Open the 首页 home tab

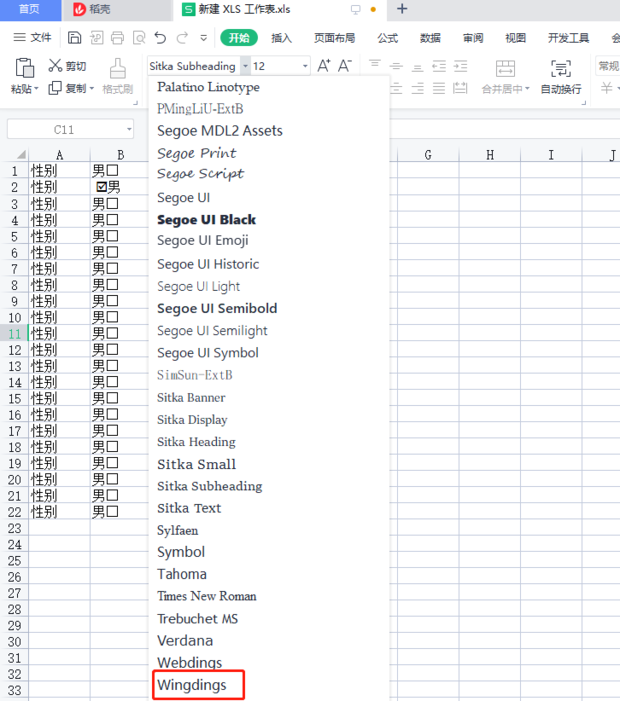pos(30,10)
